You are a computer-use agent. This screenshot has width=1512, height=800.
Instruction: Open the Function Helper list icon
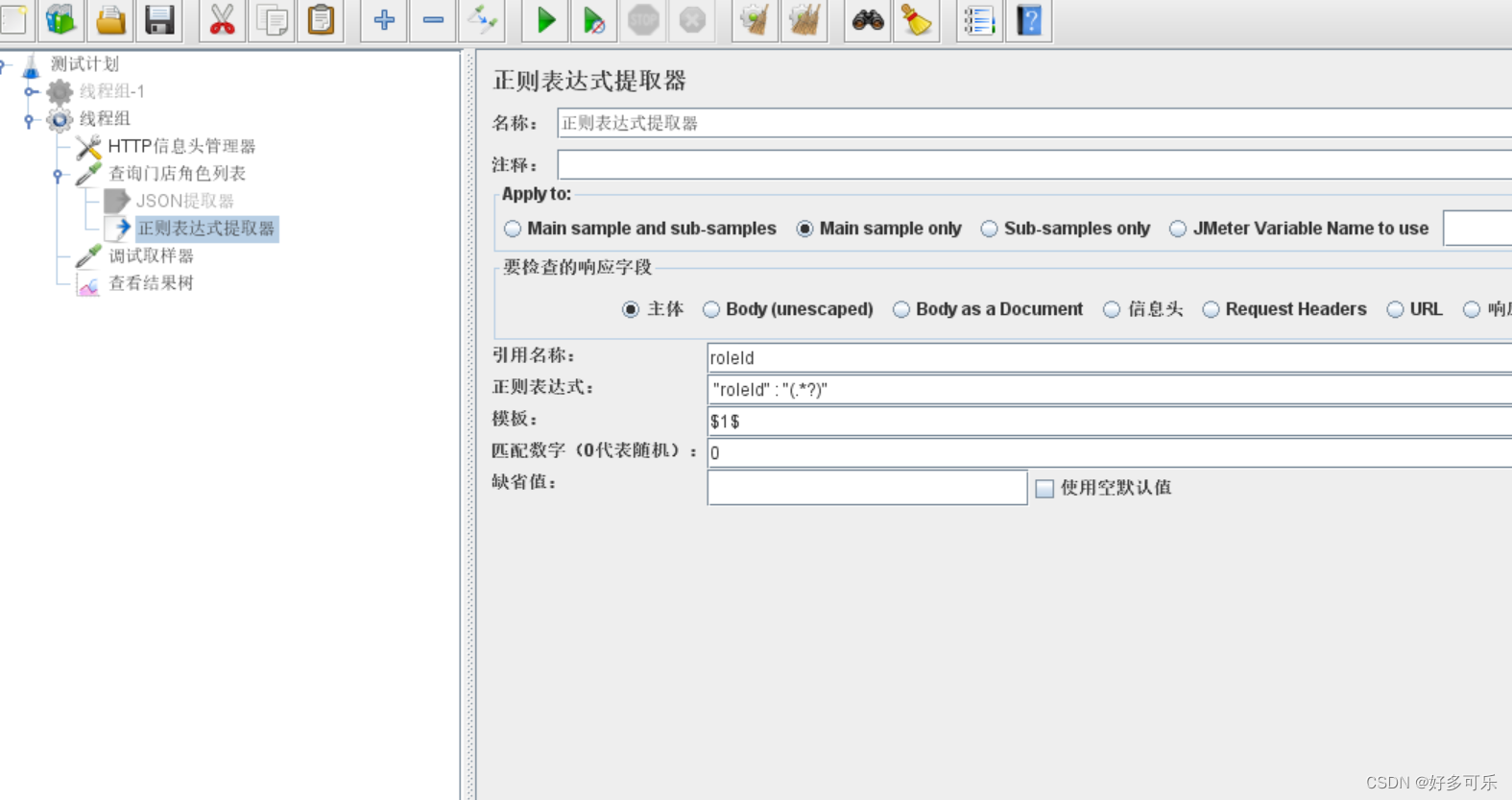pyautogui.click(x=979, y=19)
